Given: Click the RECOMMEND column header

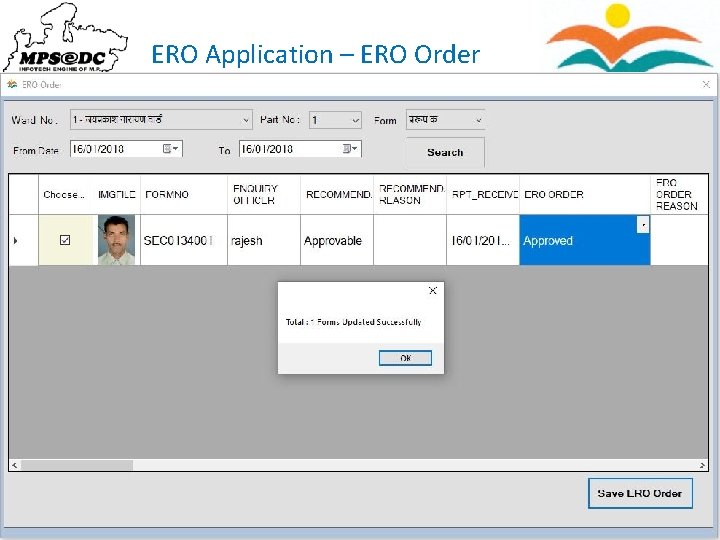Looking at the screenshot, I should pyautogui.click(x=337, y=194).
